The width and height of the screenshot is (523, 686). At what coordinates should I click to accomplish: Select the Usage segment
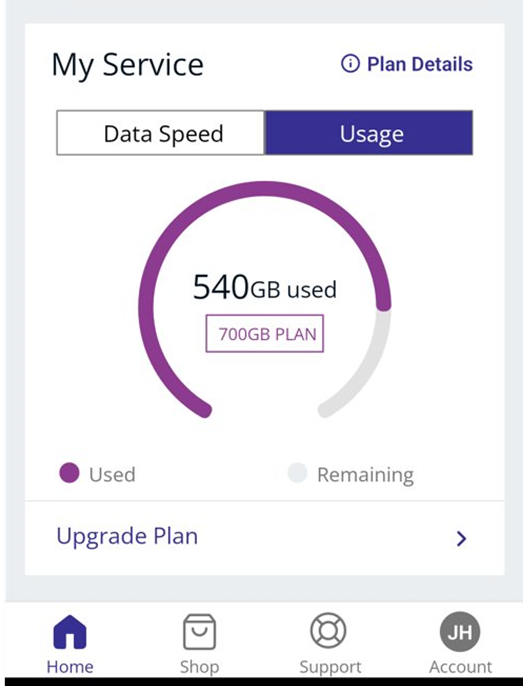point(369,133)
